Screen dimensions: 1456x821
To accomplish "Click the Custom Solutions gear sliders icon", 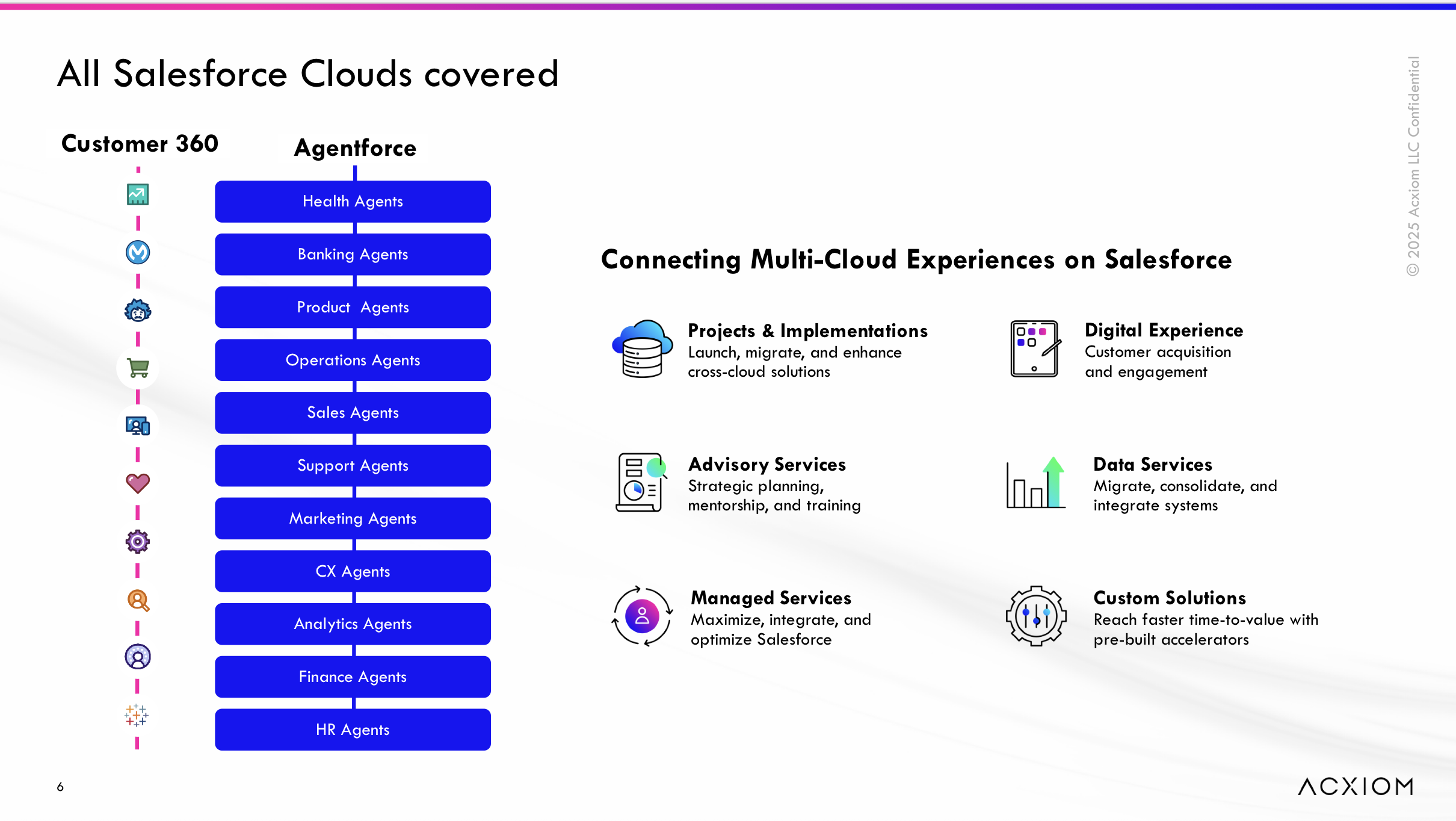I will point(1036,616).
